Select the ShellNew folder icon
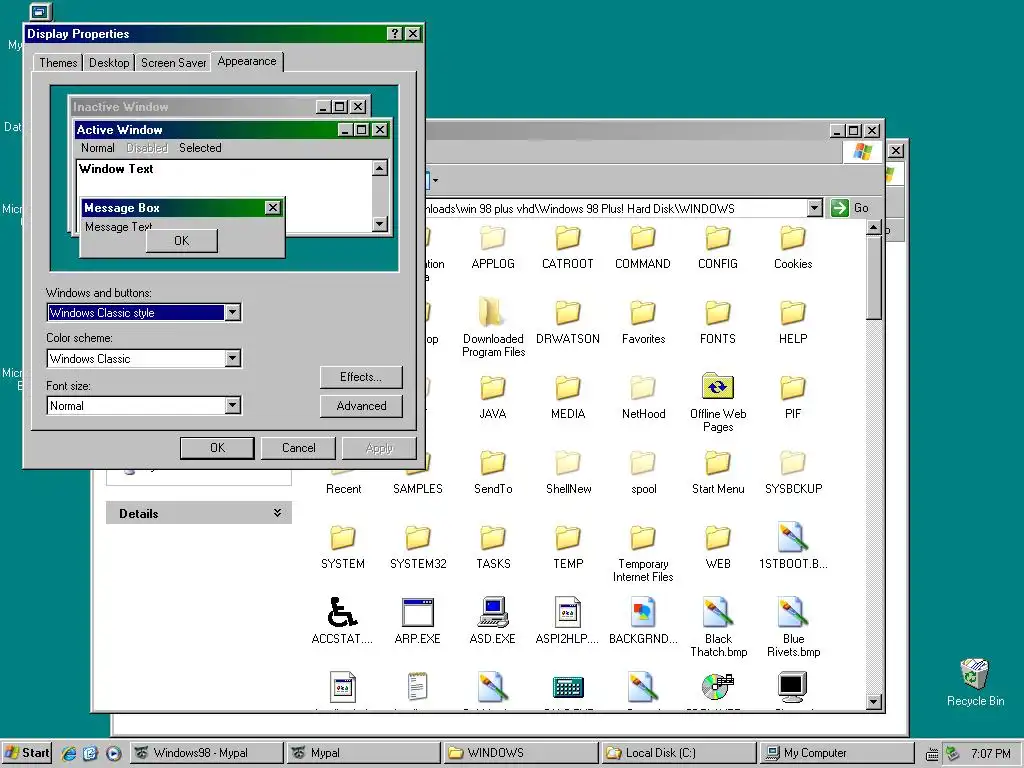 point(568,464)
